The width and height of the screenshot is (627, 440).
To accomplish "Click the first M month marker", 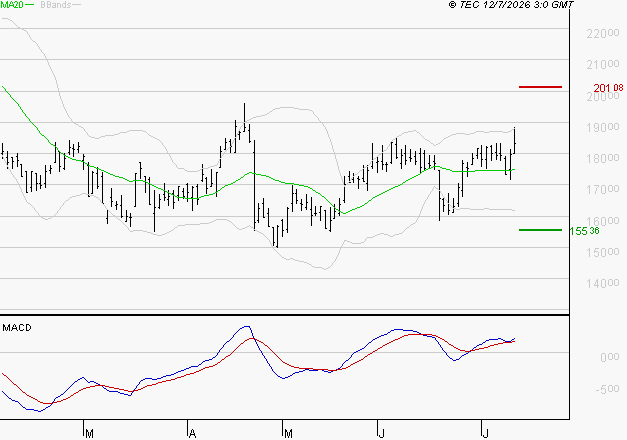I will coord(90,433).
